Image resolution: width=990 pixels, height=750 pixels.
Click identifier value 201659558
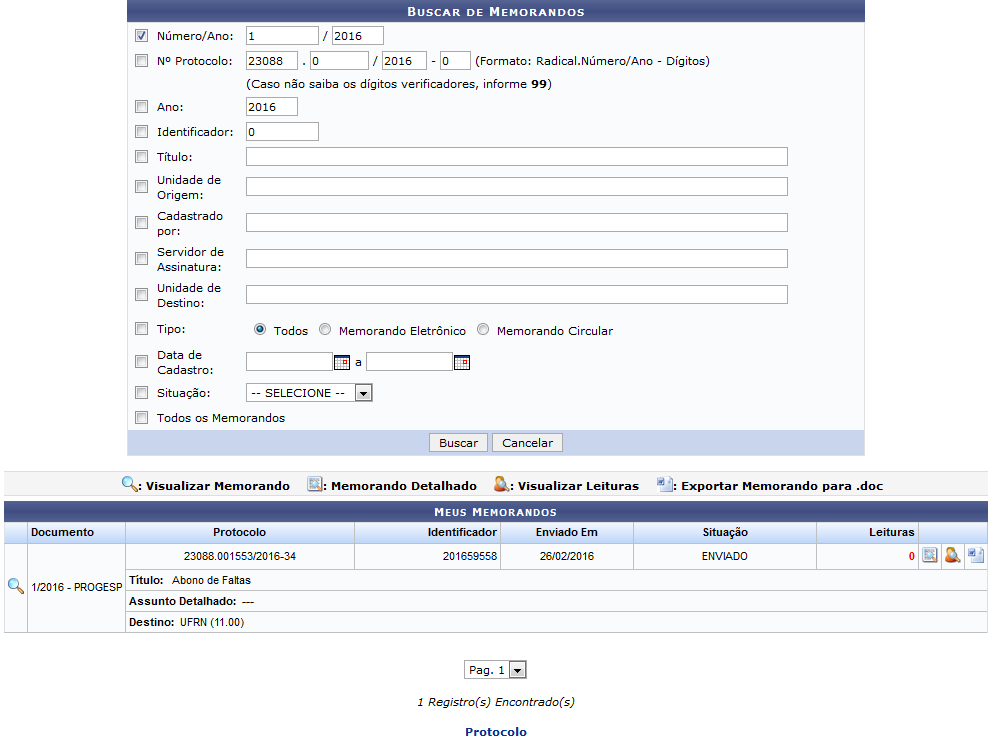[x=470, y=556]
